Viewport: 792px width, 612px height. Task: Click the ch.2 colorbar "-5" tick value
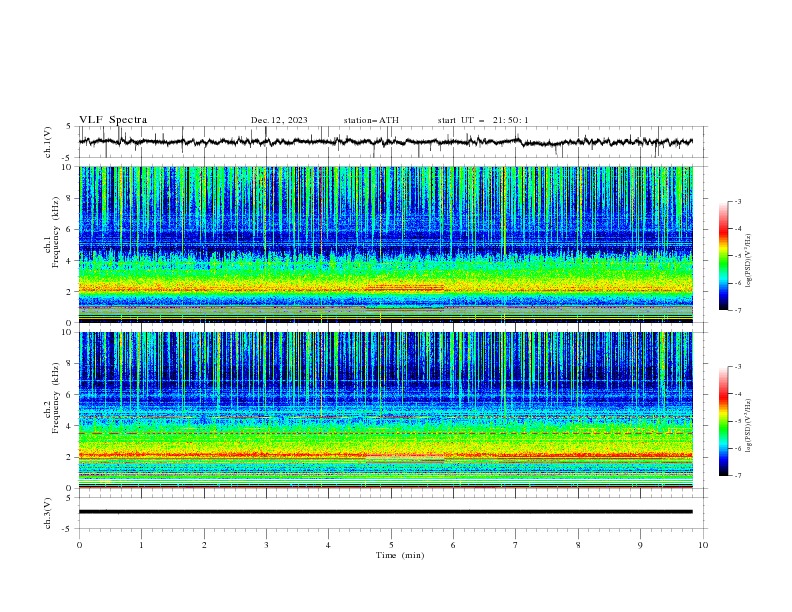(738, 421)
